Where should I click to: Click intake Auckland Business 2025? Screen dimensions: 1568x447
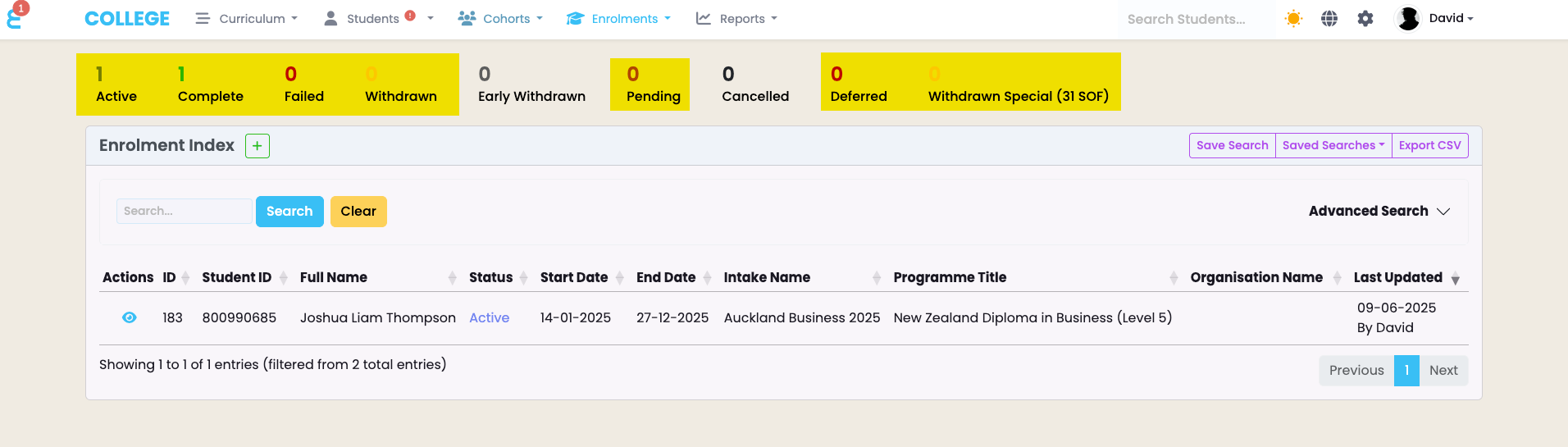pos(801,317)
